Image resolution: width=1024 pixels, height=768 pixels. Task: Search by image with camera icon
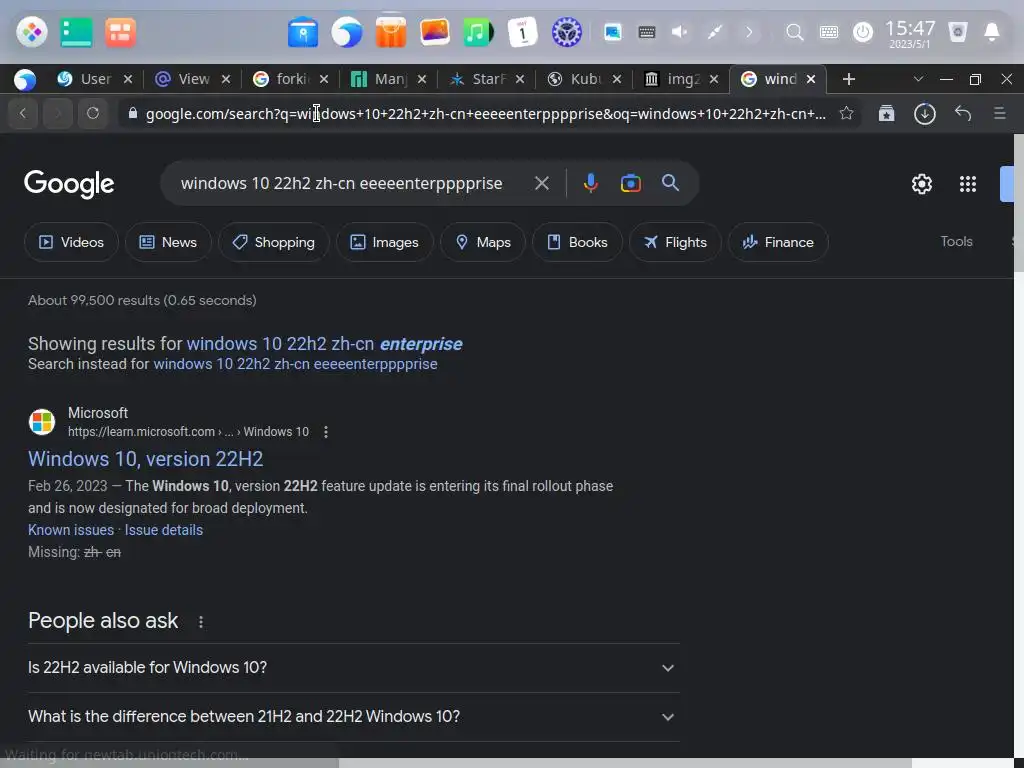[x=630, y=184]
